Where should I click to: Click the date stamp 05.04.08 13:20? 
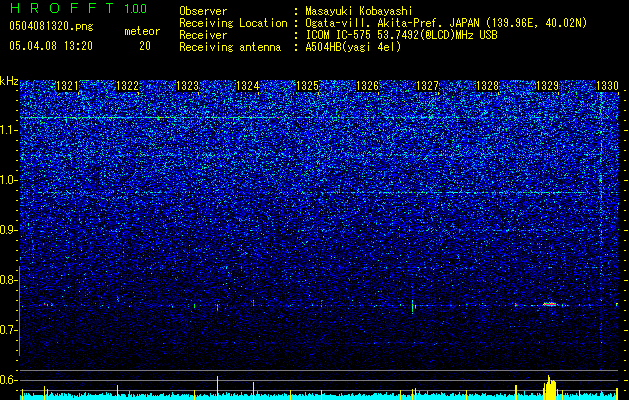tap(51, 46)
